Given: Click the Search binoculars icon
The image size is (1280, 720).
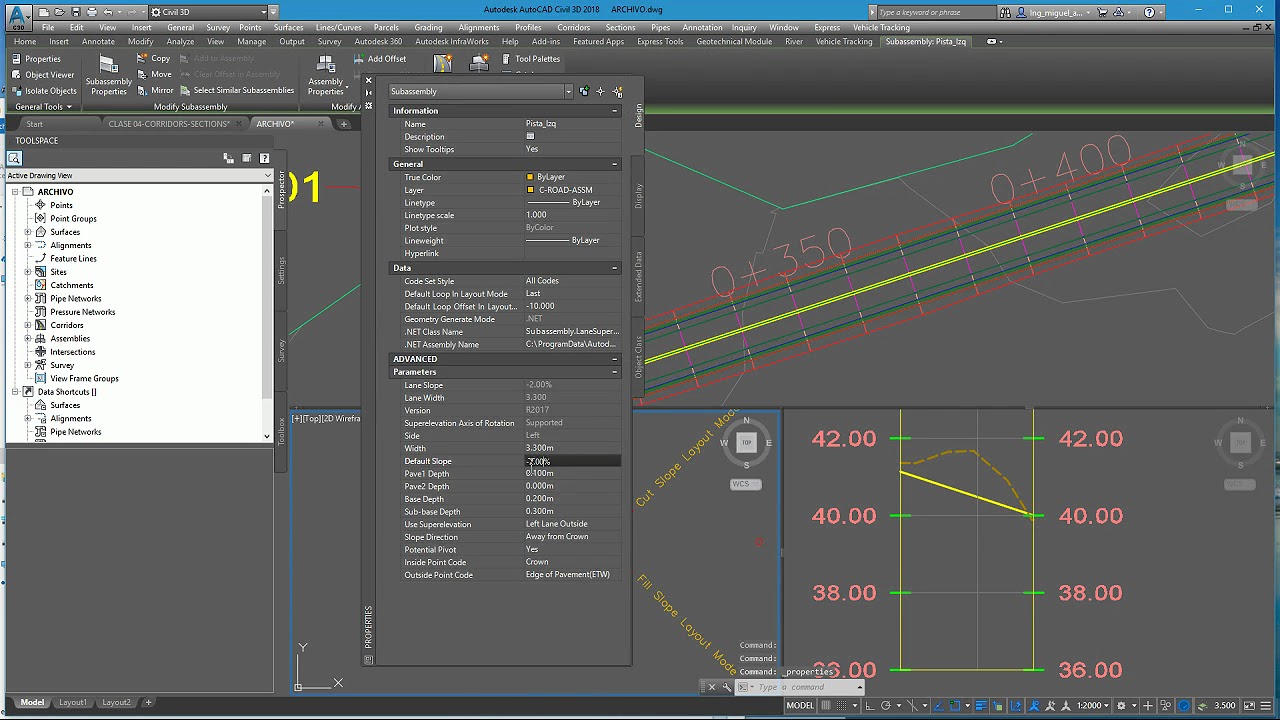Looking at the screenshot, I should coord(1006,13).
